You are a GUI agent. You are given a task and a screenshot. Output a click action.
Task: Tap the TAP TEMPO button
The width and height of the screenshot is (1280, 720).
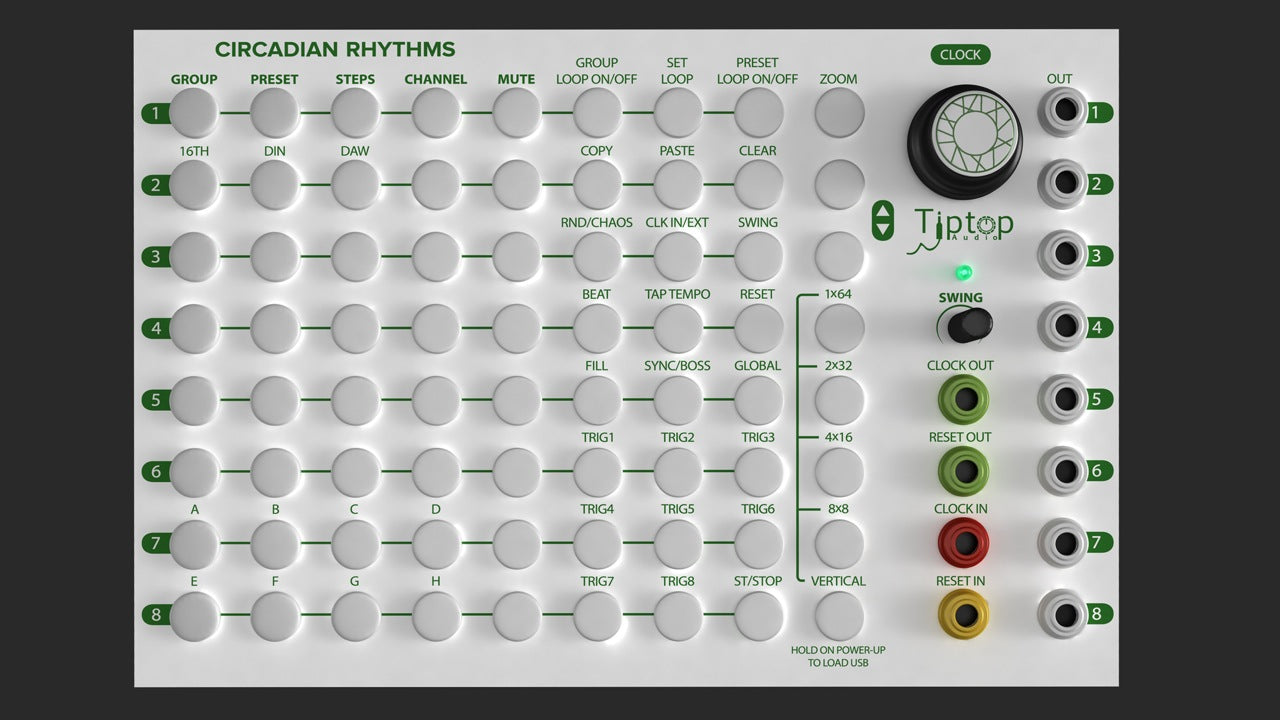tap(677, 327)
